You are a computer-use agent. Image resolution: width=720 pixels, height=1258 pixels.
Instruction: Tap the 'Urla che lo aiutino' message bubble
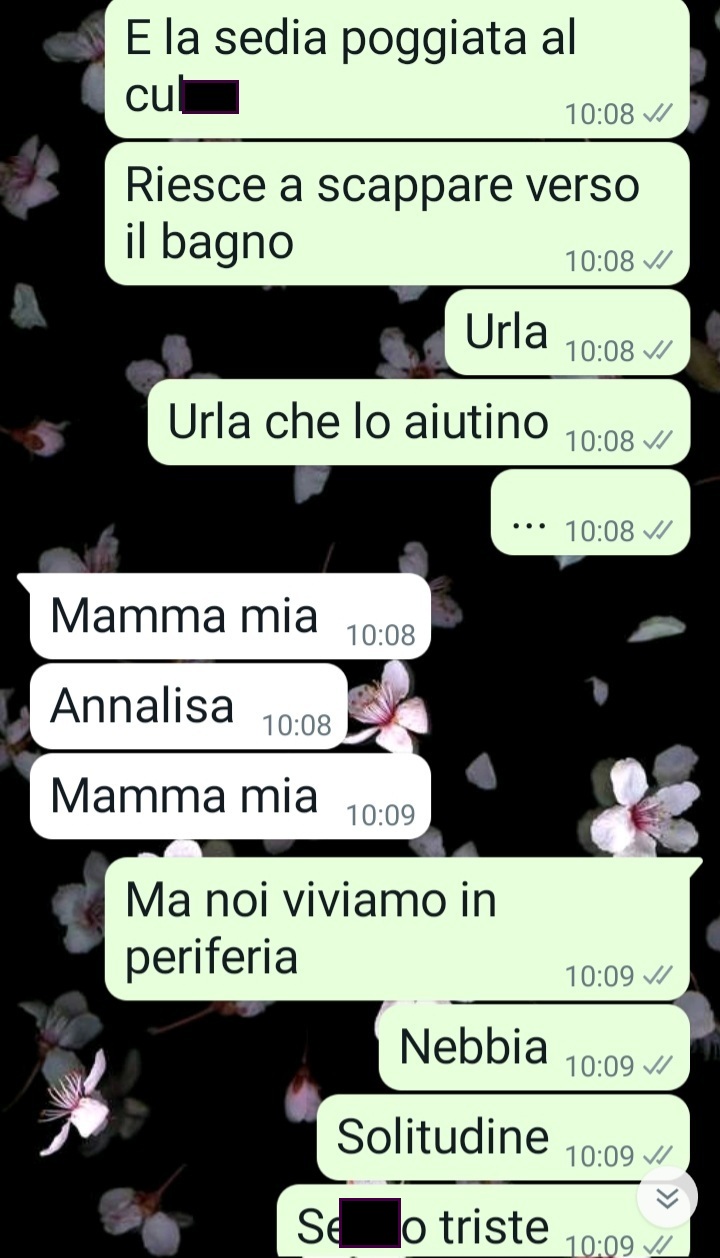419,422
